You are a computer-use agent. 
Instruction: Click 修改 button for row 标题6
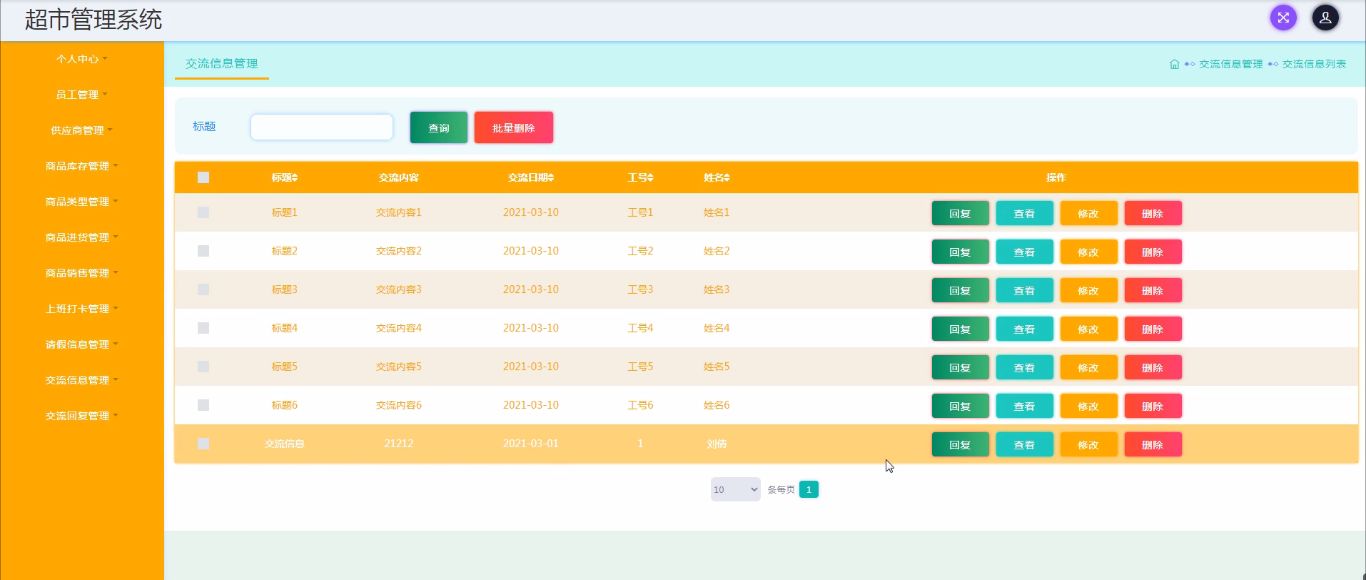coord(1088,406)
